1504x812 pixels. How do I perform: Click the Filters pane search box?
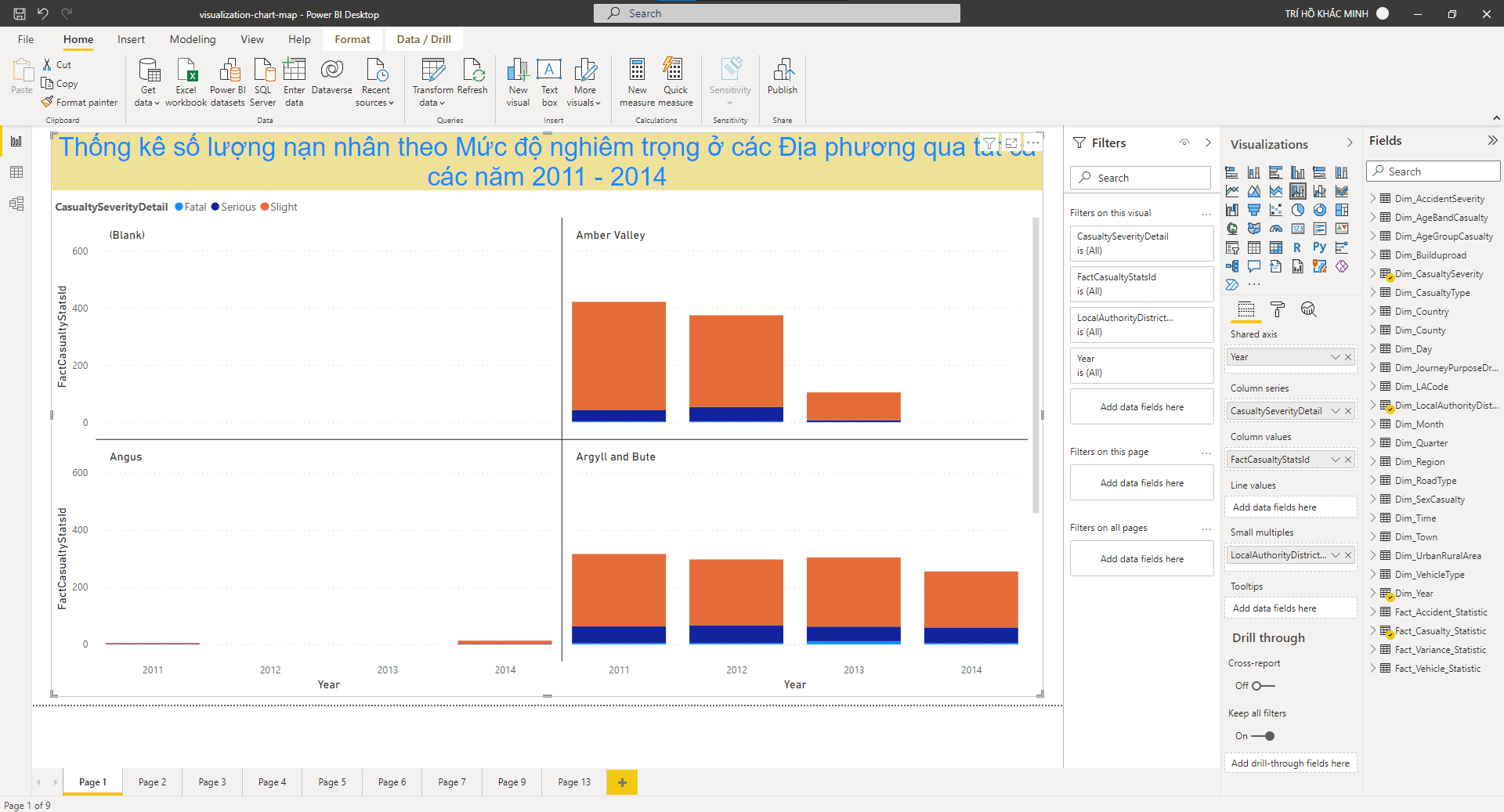pyautogui.click(x=1141, y=178)
